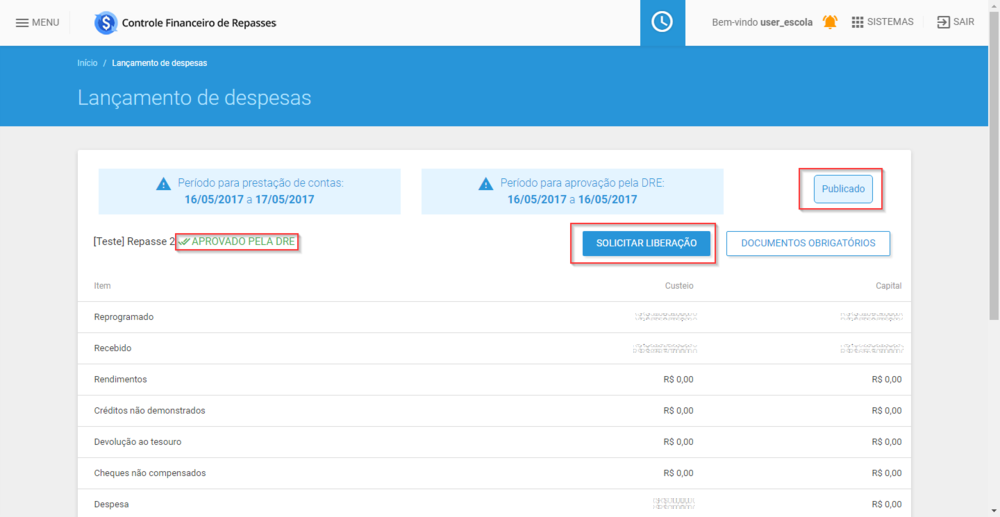Click Lançamento de despesas breadcrumb
Image resolution: width=1000 pixels, height=517 pixels.
tap(159, 63)
